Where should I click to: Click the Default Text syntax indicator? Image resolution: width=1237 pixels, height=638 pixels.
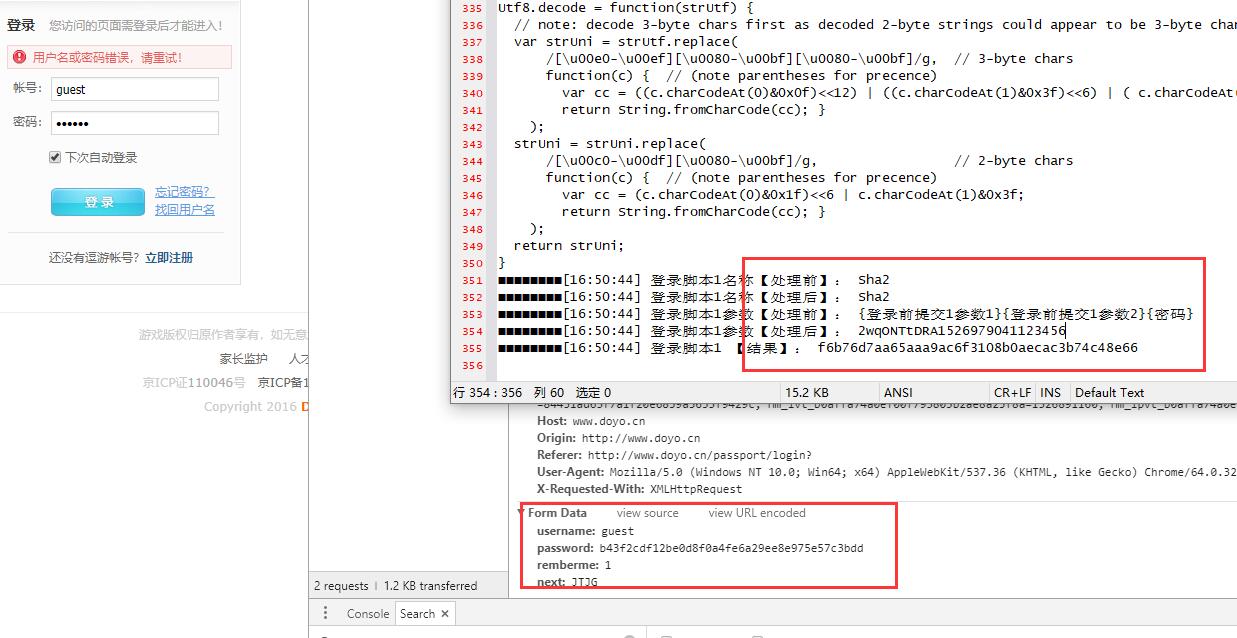[x=1109, y=393]
